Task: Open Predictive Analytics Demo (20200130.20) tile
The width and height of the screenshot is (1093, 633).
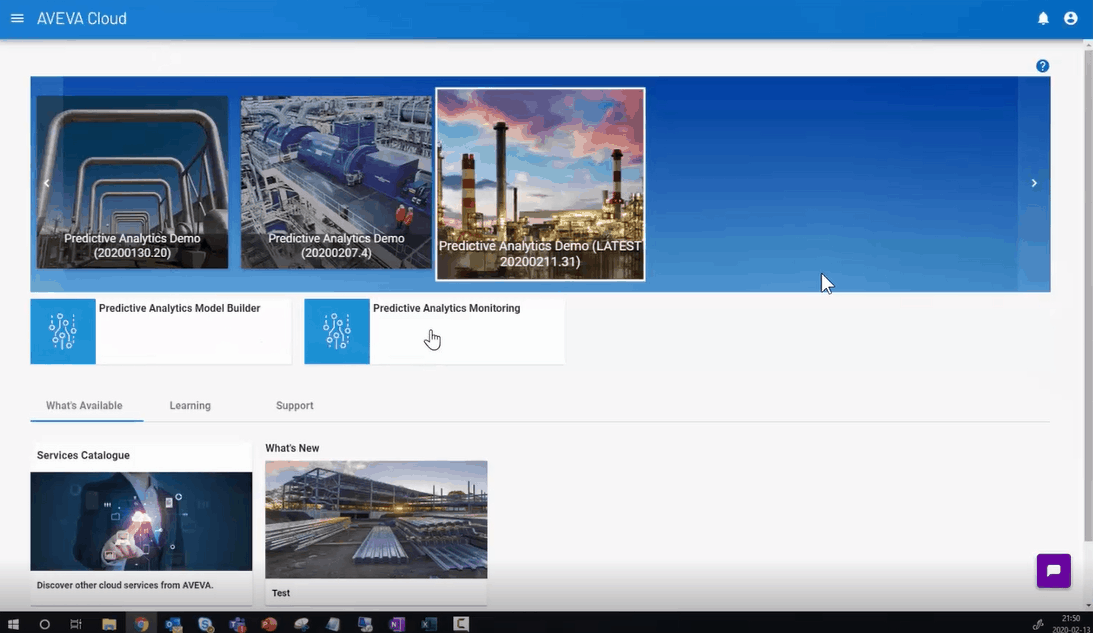Action: tap(132, 182)
